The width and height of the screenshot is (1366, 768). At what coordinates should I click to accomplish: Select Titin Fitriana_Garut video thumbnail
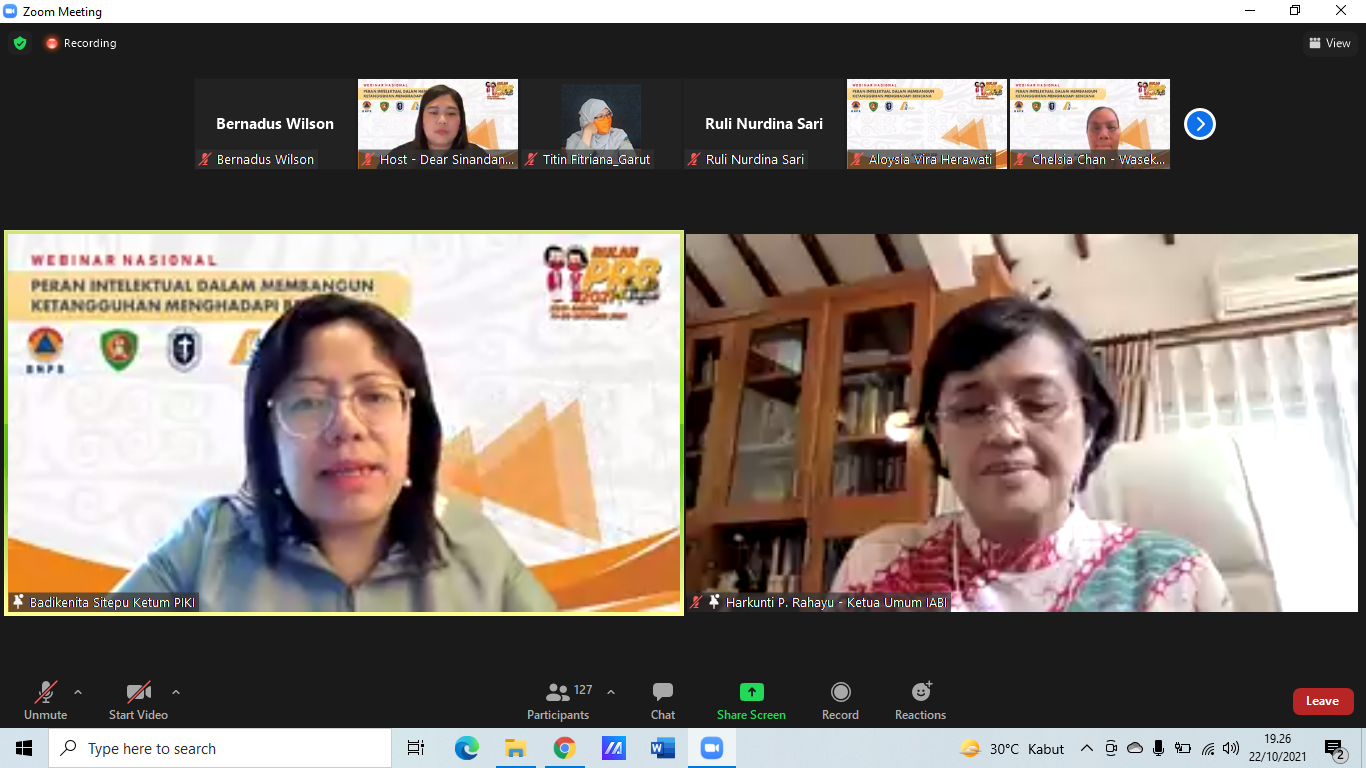(601, 124)
